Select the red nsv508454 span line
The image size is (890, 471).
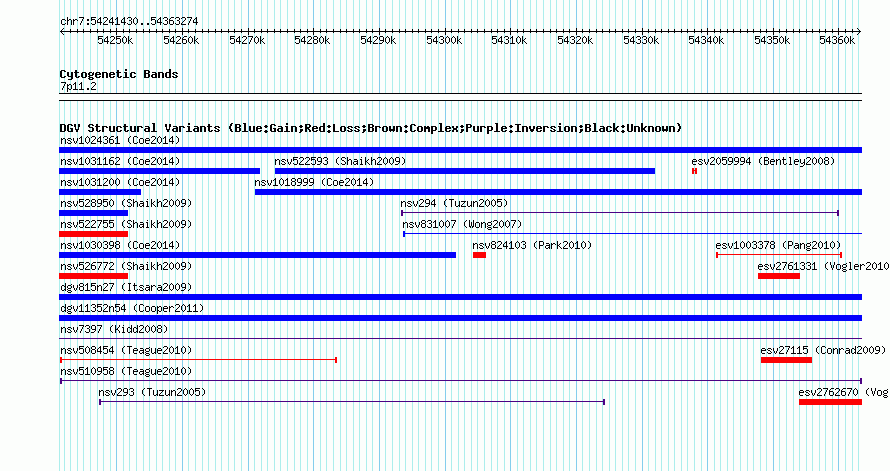coord(199,360)
